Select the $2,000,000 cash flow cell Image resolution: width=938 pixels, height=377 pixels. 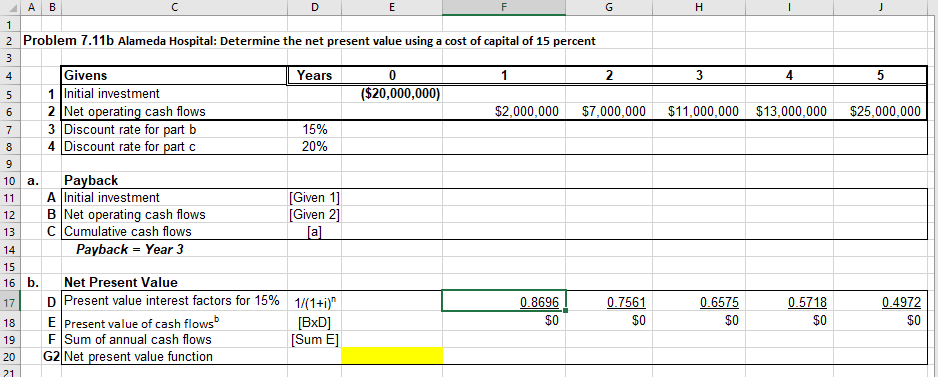[x=503, y=111]
